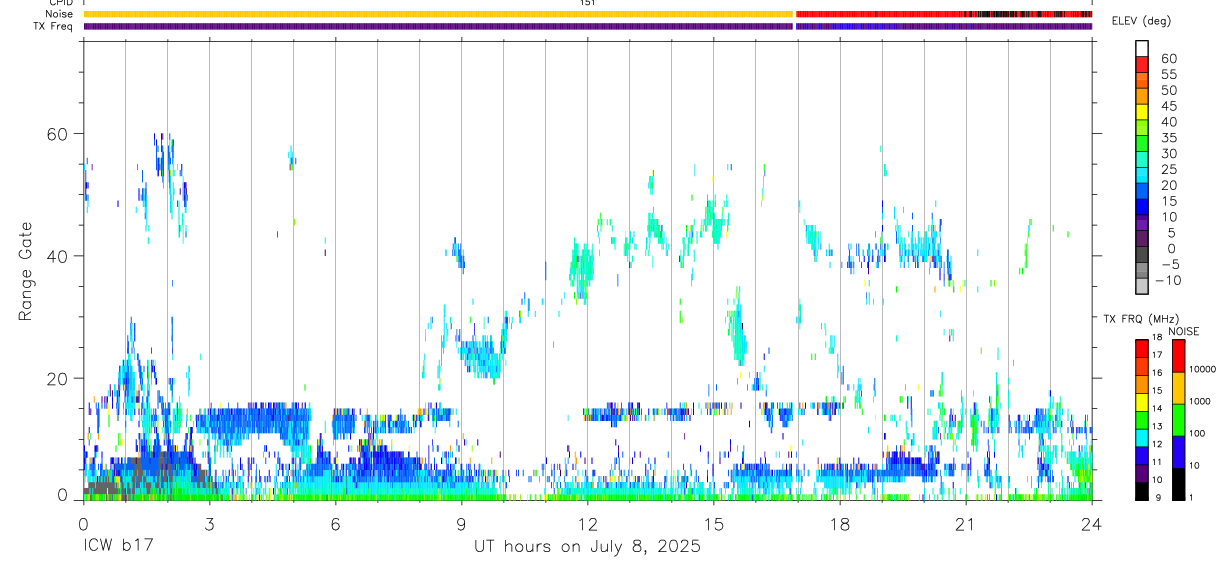
Task: Pick the yellow swatch in the NOISE colorbar
Action: click(1178, 388)
